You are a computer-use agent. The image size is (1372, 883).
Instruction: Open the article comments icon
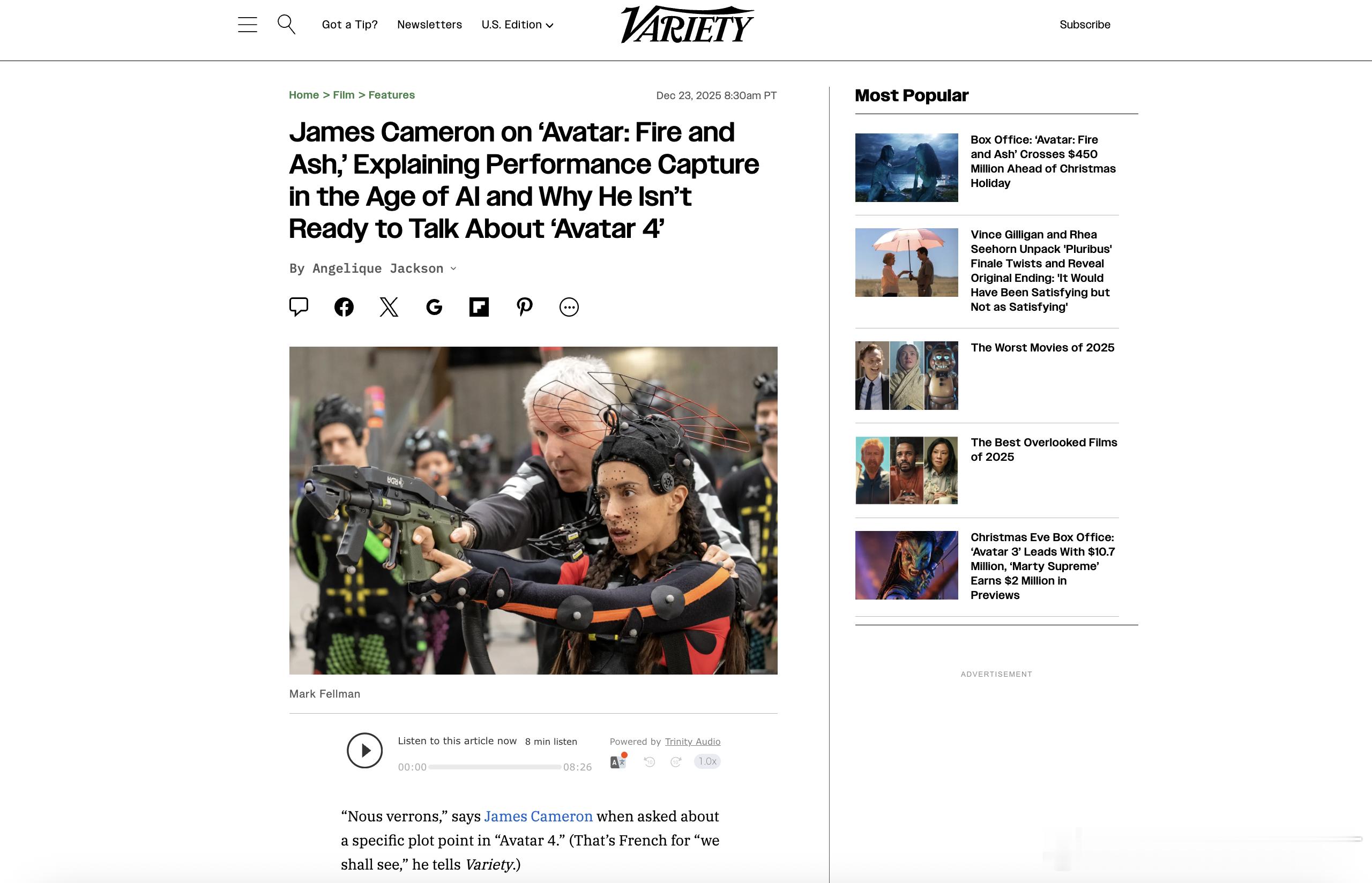click(299, 307)
